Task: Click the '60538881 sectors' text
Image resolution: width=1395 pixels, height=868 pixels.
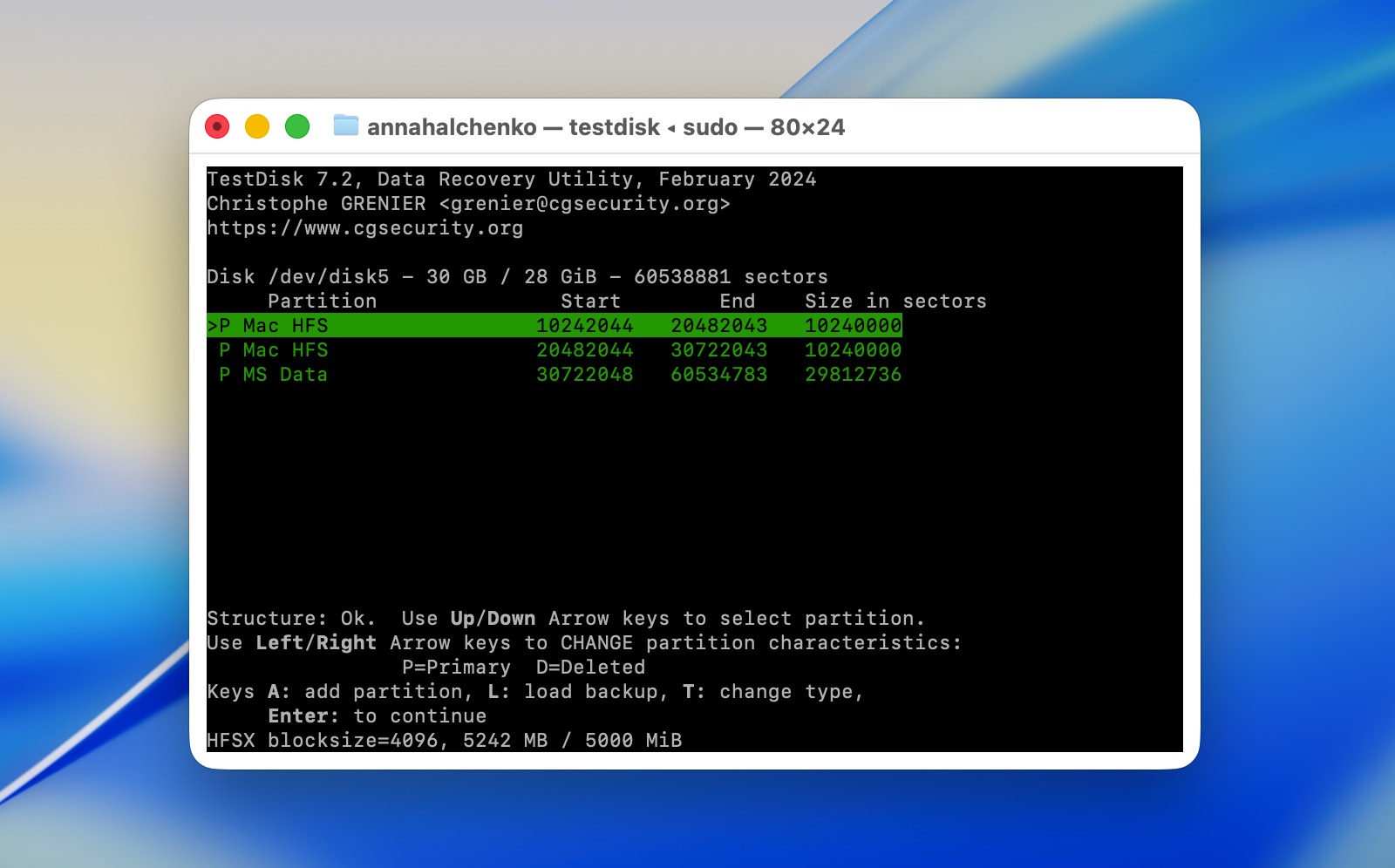Action: coord(731,276)
